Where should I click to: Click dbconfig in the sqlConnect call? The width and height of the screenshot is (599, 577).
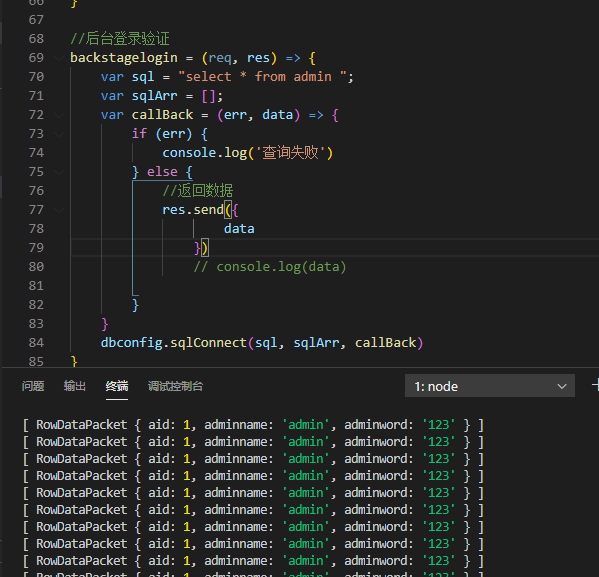[x=131, y=343]
